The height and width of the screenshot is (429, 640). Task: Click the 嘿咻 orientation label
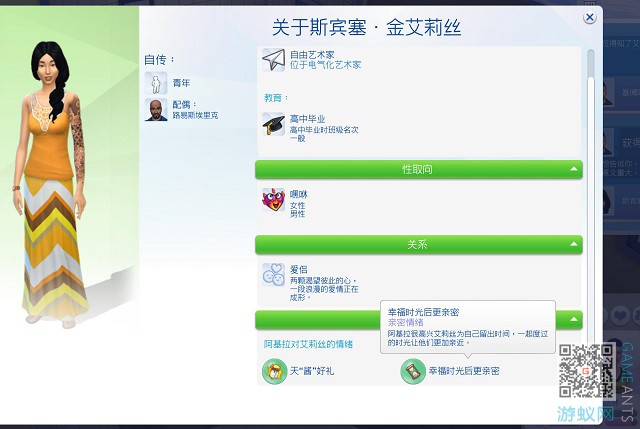click(298, 194)
